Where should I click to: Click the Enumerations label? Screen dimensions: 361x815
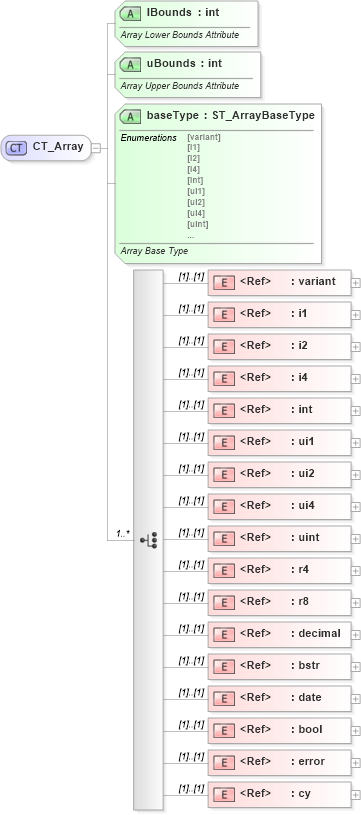149,138
